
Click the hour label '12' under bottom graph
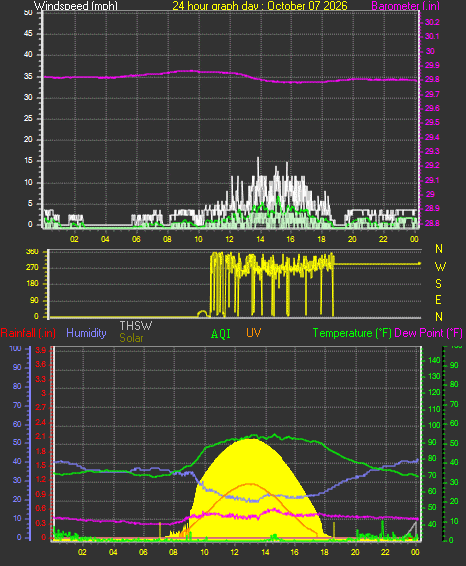point(235,552)
